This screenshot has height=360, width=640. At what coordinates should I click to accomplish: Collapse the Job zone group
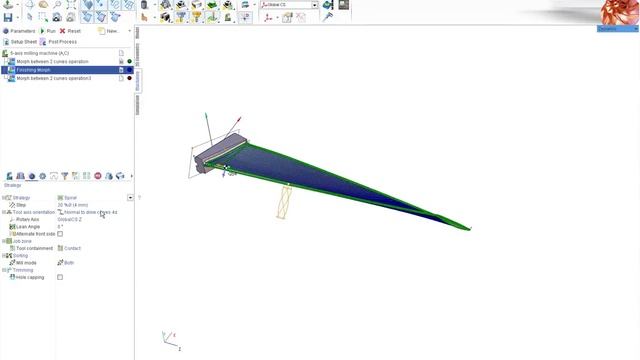click(4, 241)
